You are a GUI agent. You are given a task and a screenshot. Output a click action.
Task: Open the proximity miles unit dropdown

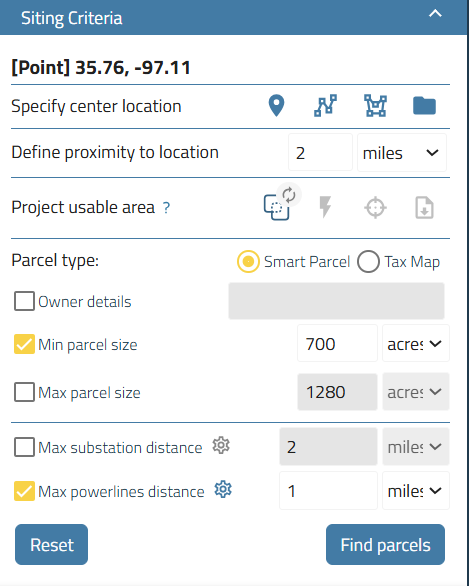tap(402, 153)
